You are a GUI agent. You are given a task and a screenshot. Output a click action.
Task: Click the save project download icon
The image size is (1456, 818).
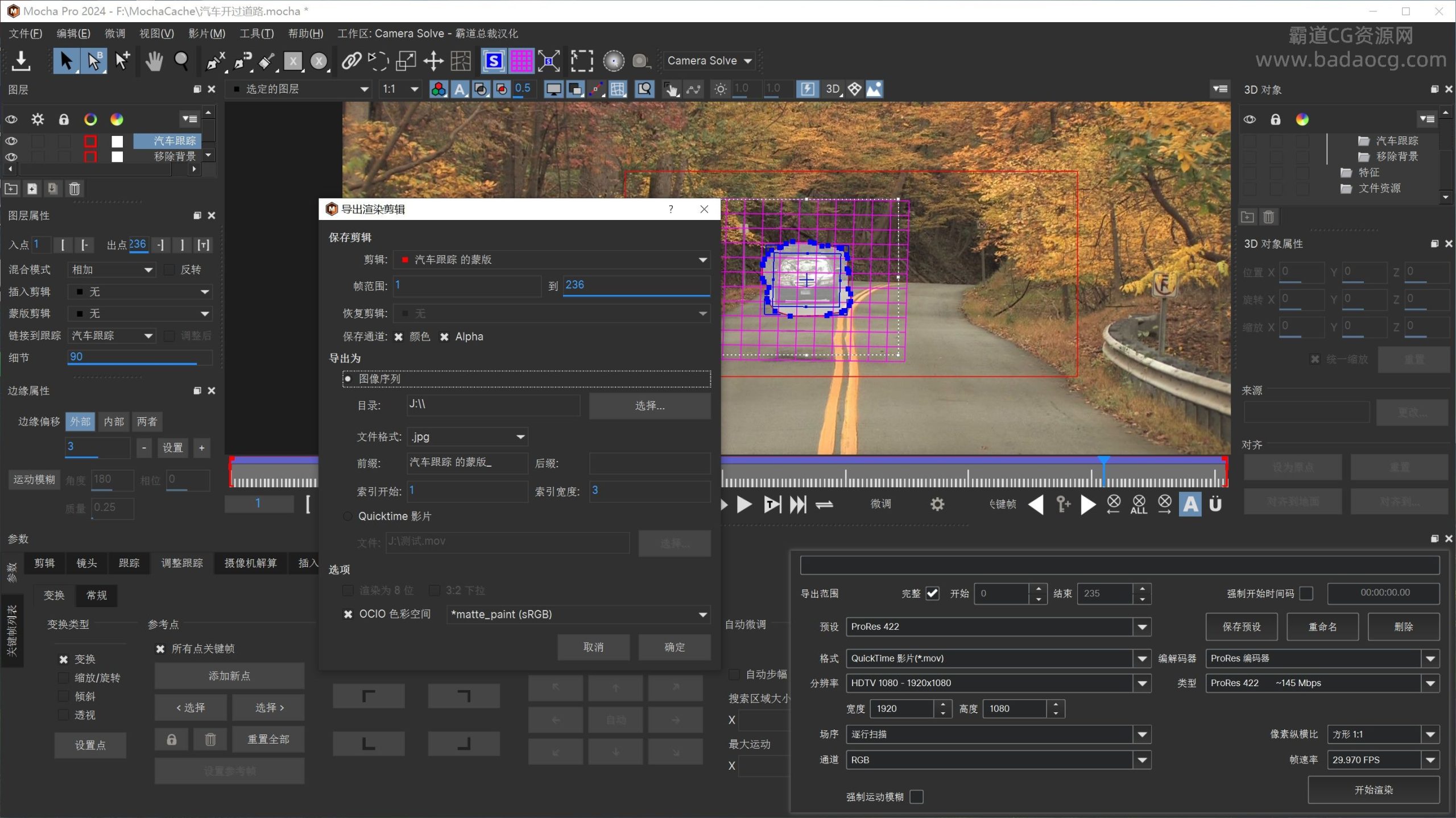point(21,61)
